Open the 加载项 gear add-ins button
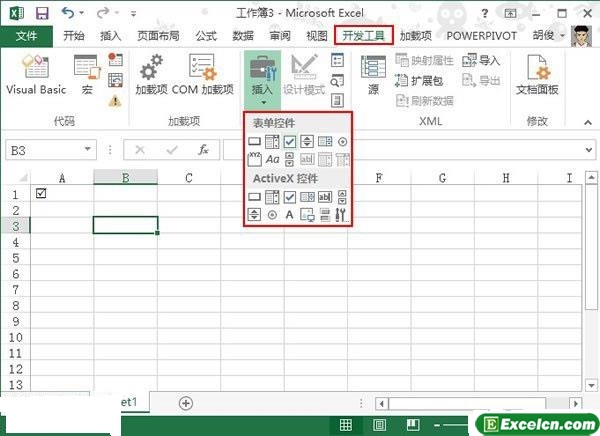Image resolution: width=600 pixels, height=436 pixels. (x=152, y=73)
